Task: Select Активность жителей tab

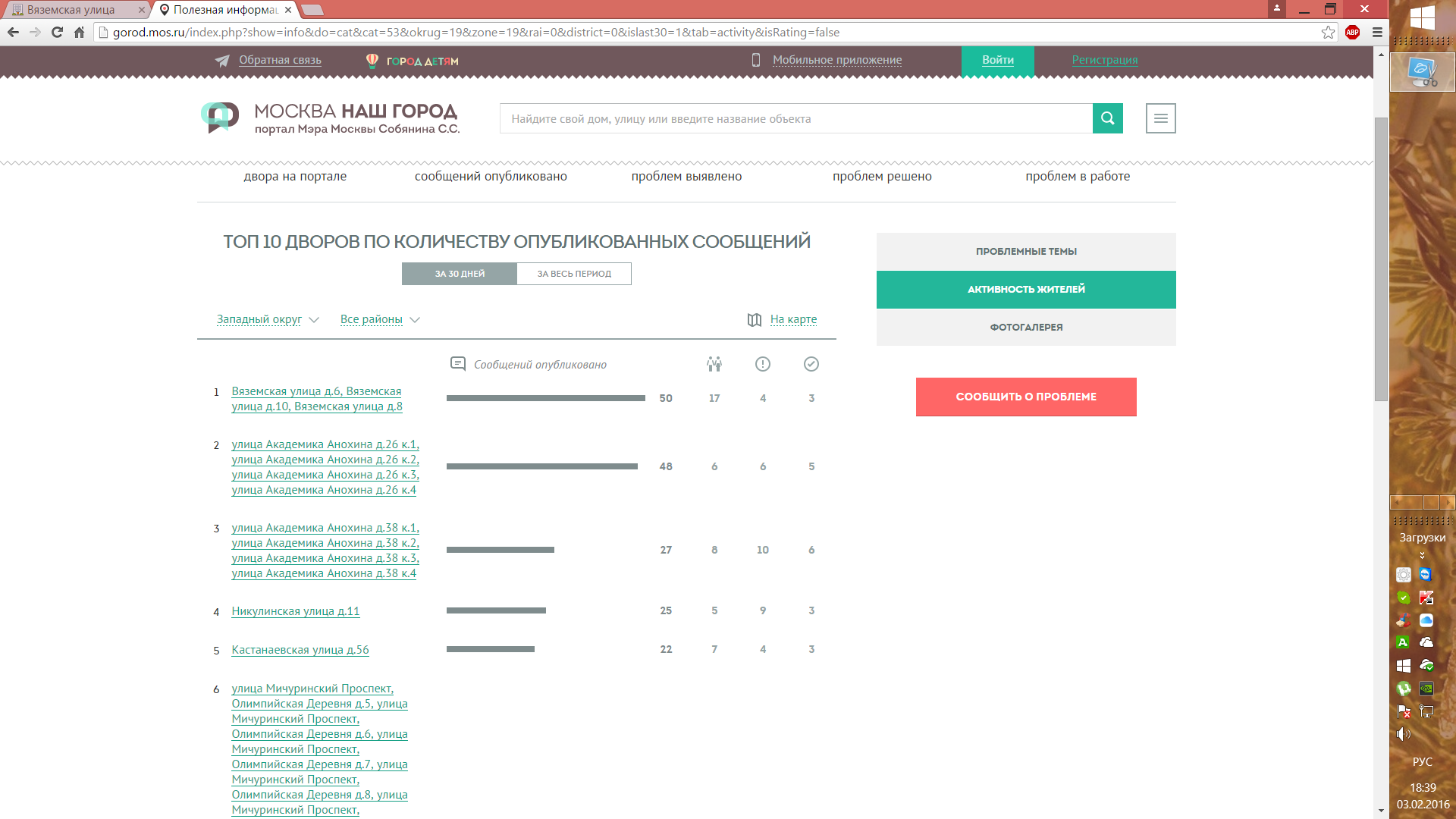Action: coord(1025,289)
